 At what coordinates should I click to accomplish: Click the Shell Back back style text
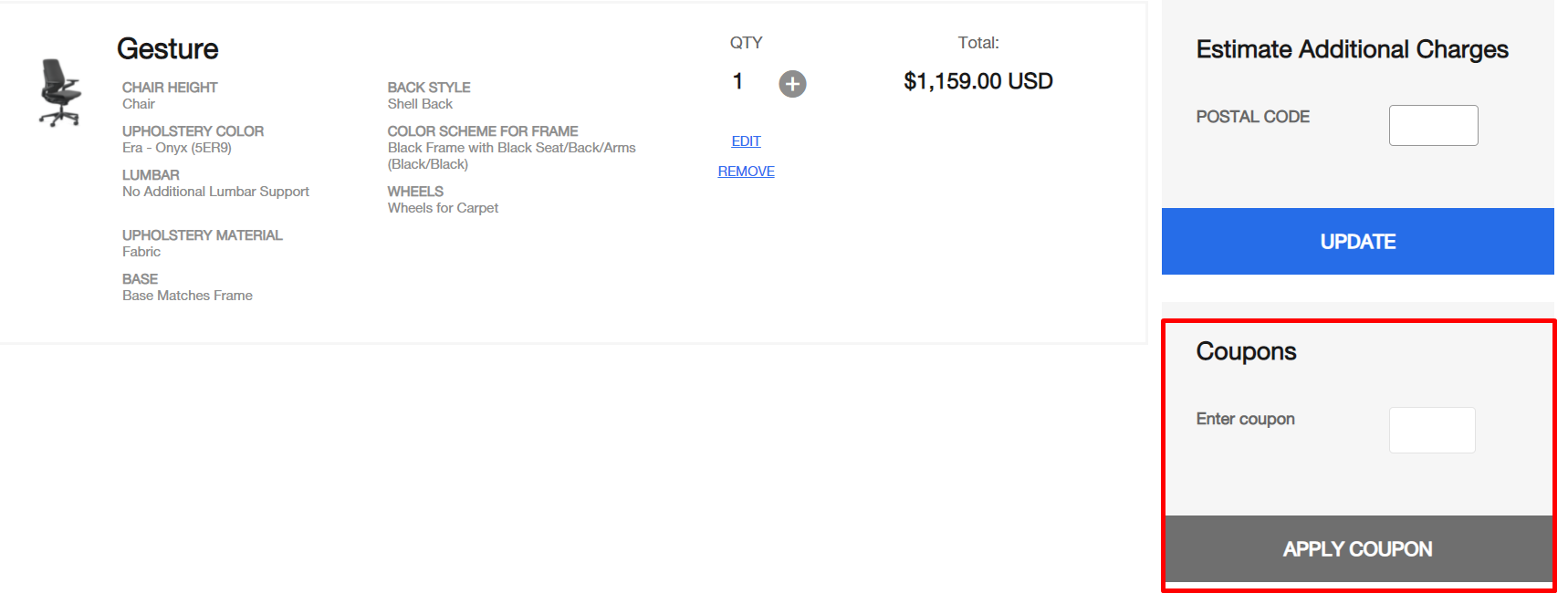420,104
